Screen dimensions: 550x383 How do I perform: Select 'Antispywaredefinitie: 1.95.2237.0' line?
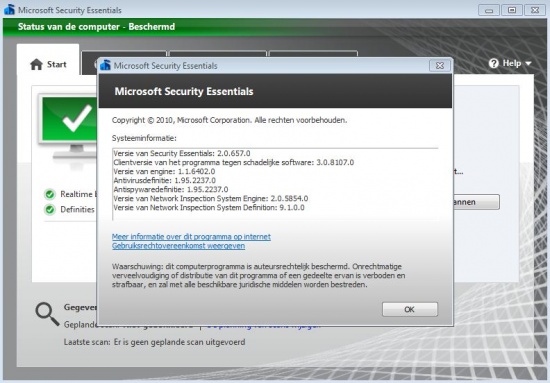tap(171, 190)
